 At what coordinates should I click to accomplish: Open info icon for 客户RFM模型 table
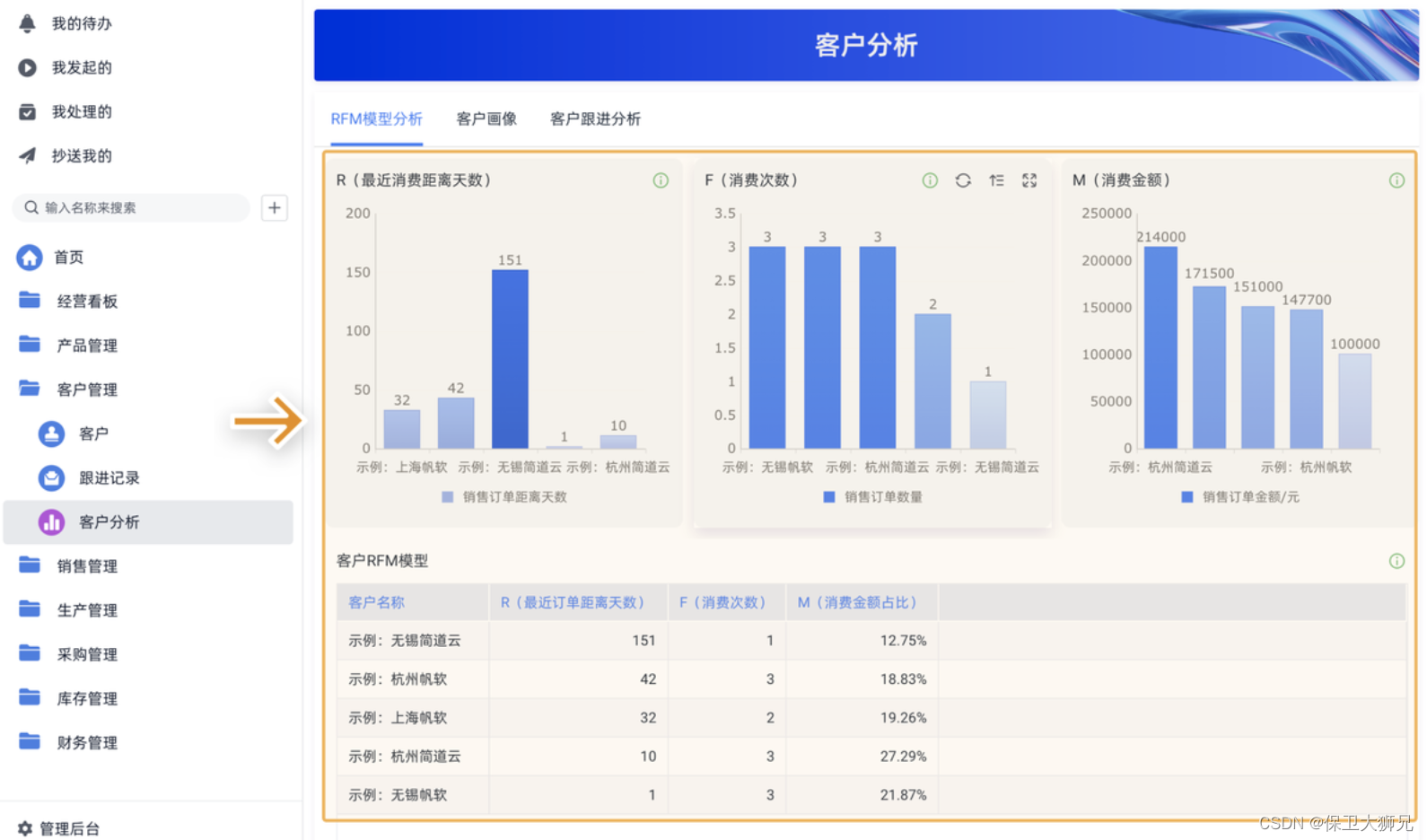pos(1396,561)
